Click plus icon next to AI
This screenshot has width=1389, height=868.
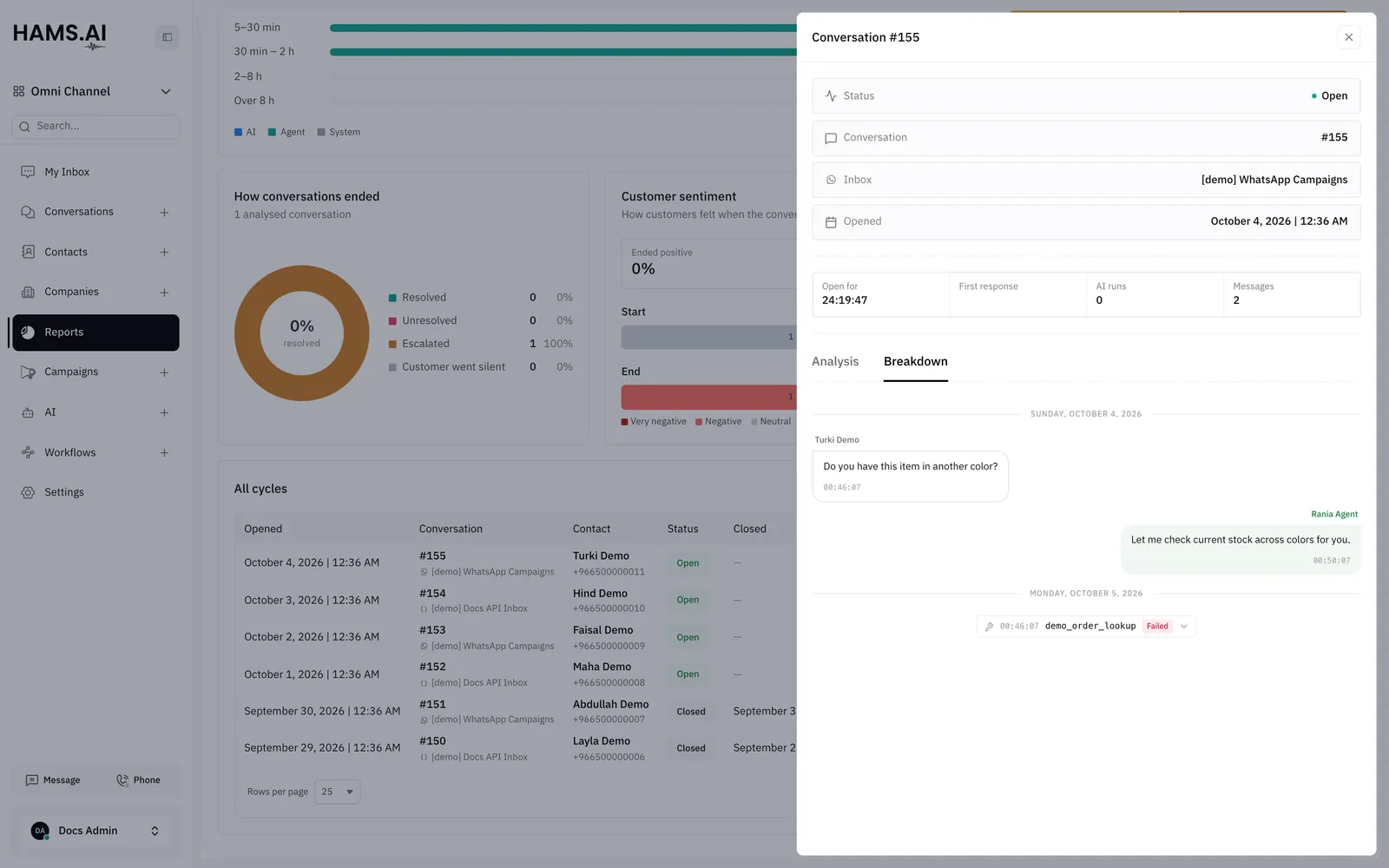[164, 412]
